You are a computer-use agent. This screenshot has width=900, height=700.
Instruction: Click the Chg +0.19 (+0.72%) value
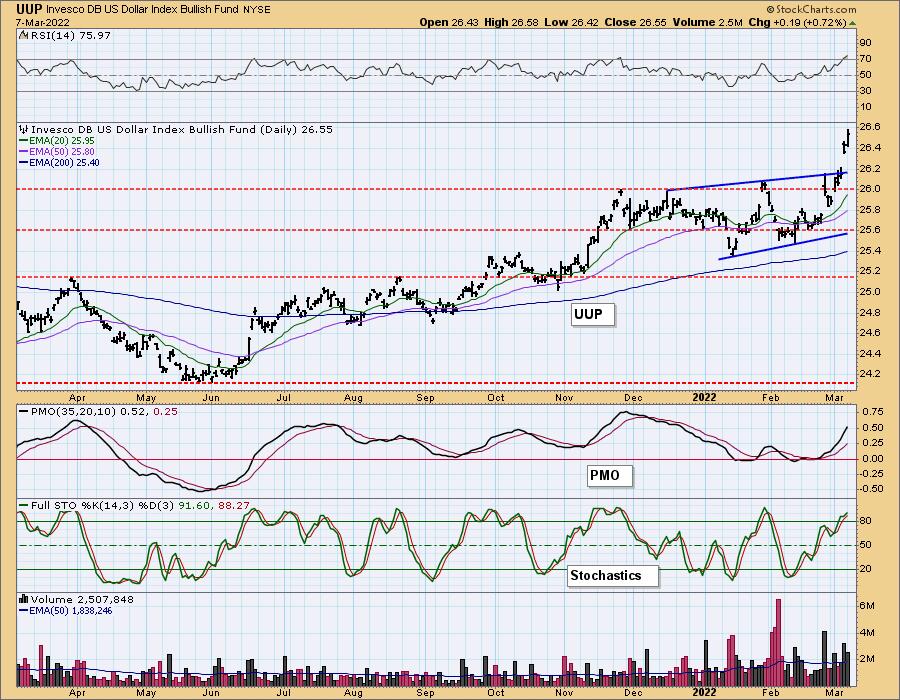tap(798, 22)
